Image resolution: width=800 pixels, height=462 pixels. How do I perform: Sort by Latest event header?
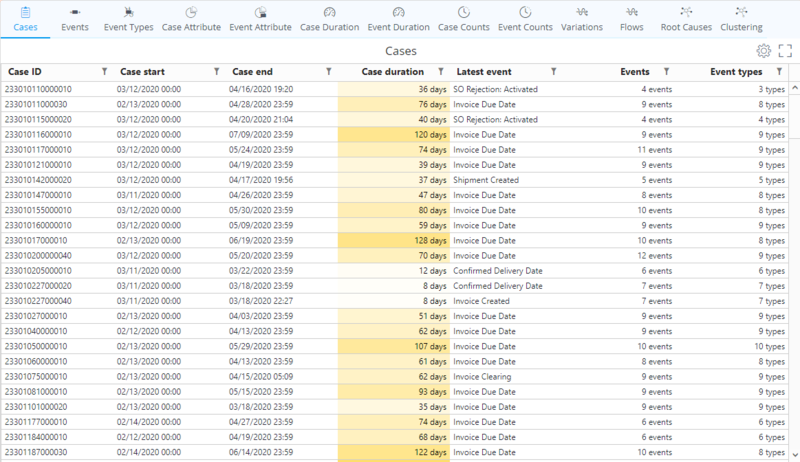pos(484,72)
